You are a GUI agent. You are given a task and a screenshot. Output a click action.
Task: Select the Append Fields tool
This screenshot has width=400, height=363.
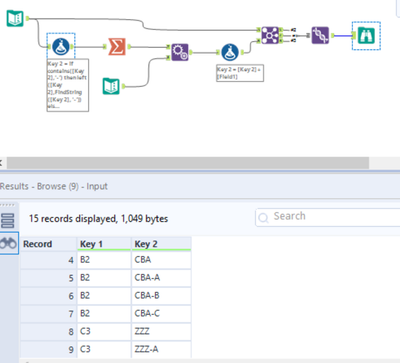coord(180,52)
